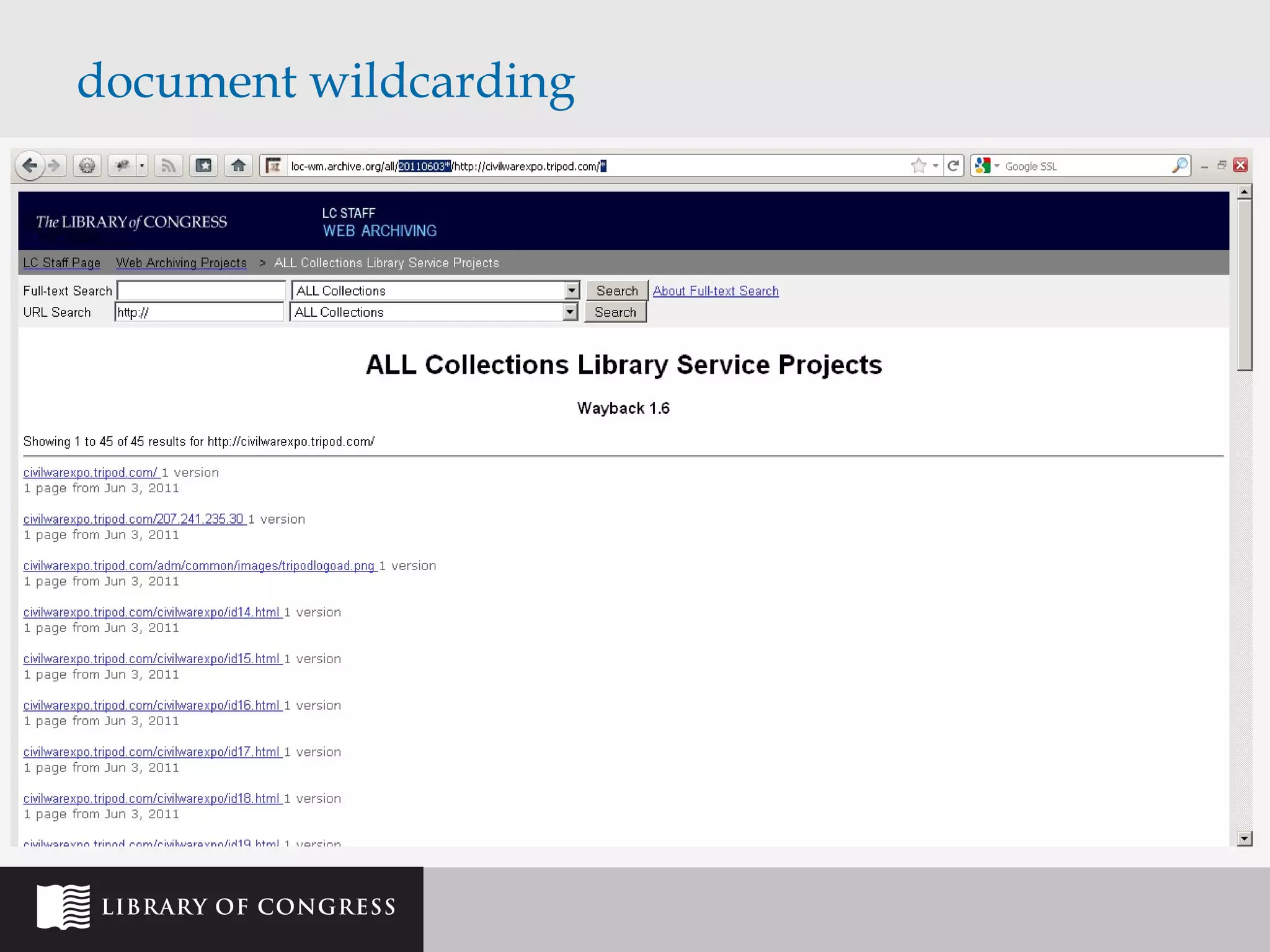Click in the address bar URL field
The width and height of the screenshot is (1270, 952).
click(x=595, y=166)
